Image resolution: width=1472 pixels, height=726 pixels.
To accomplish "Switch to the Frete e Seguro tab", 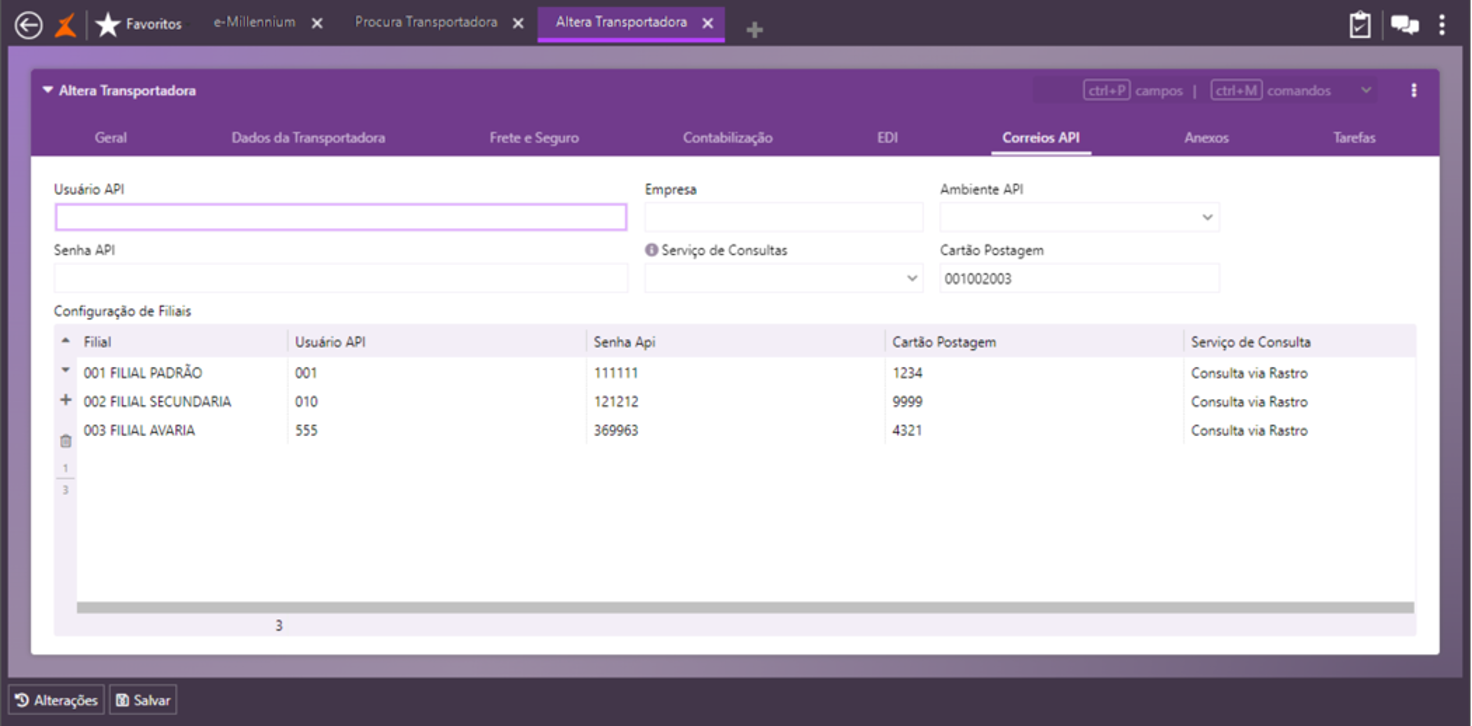I will (x=534, y=138).
